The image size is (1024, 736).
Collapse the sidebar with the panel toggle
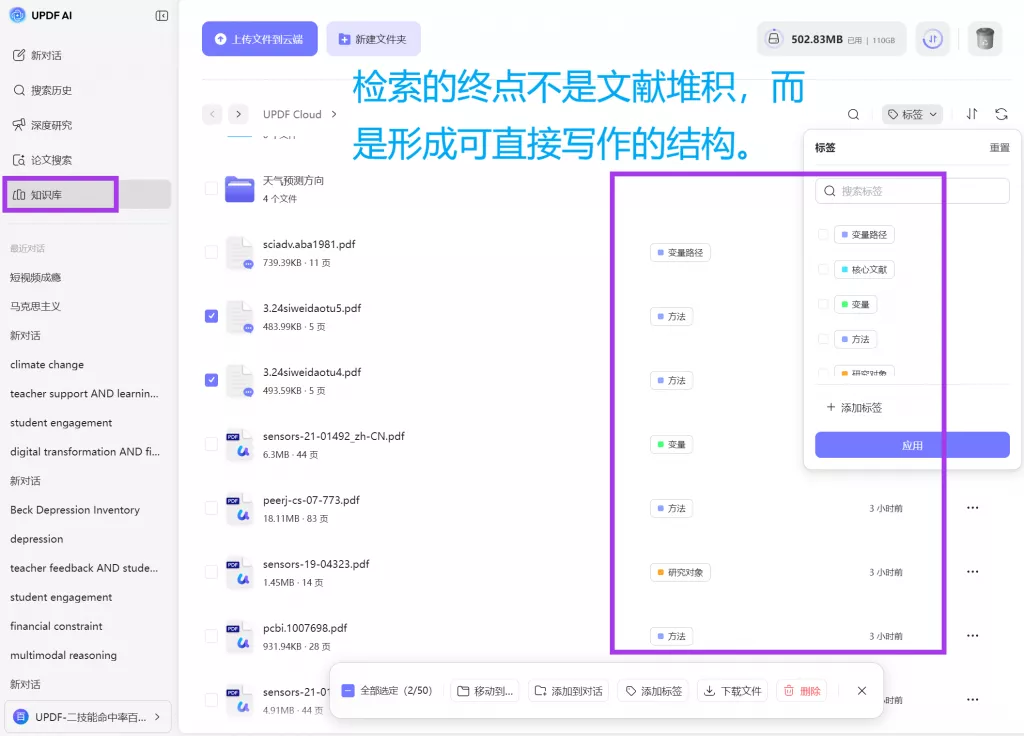click(x=161, y=15)
